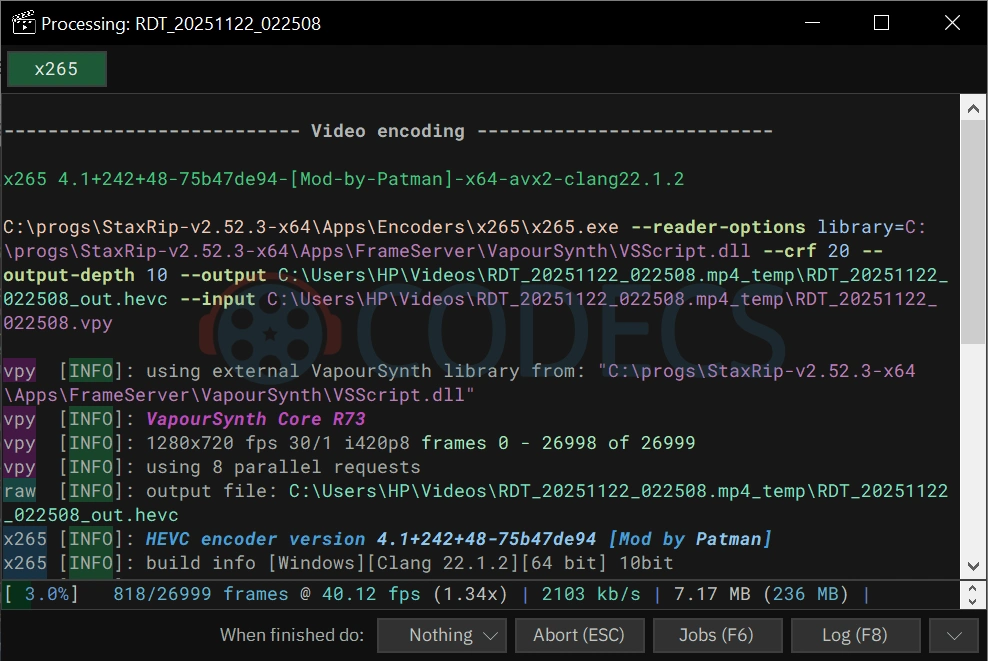Click the 'VapourSynth Core R73' log line
This screenshot has width=988, height=661.
coord(255,419)
